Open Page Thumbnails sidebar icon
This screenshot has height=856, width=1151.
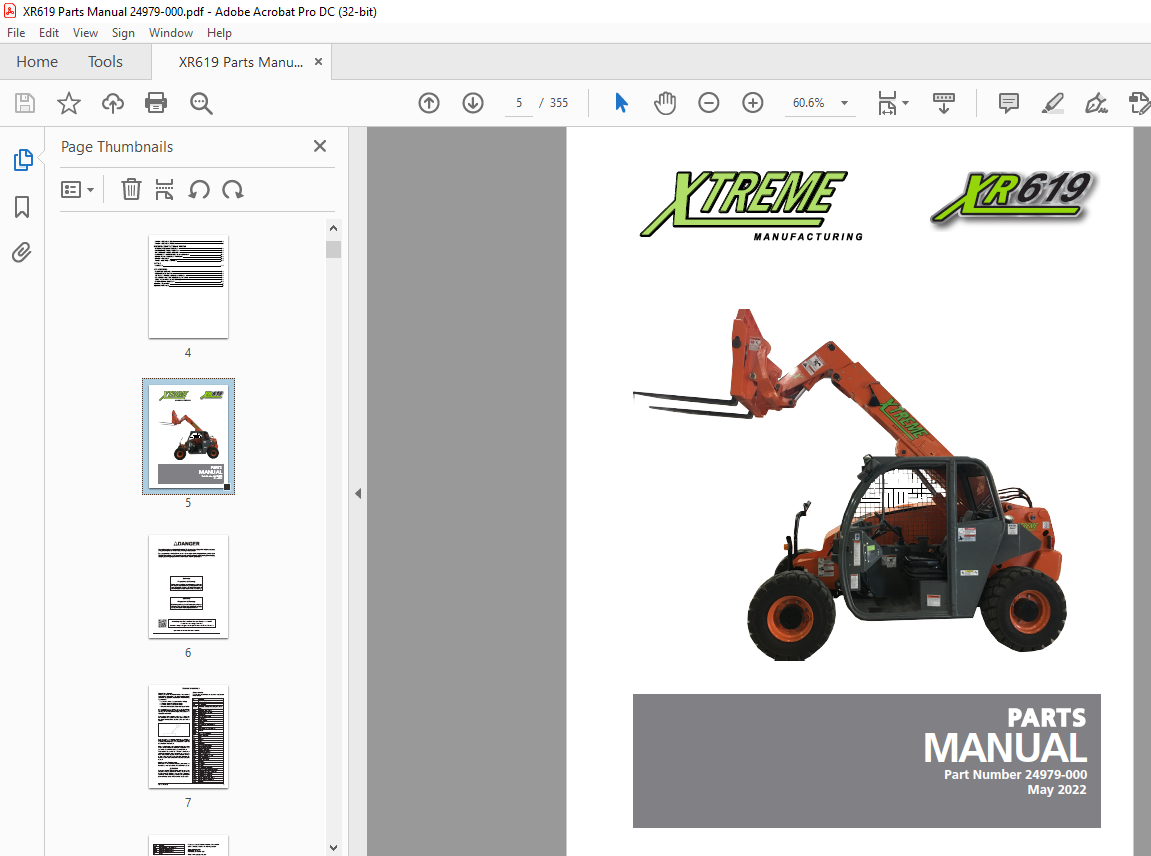[23, 159]
